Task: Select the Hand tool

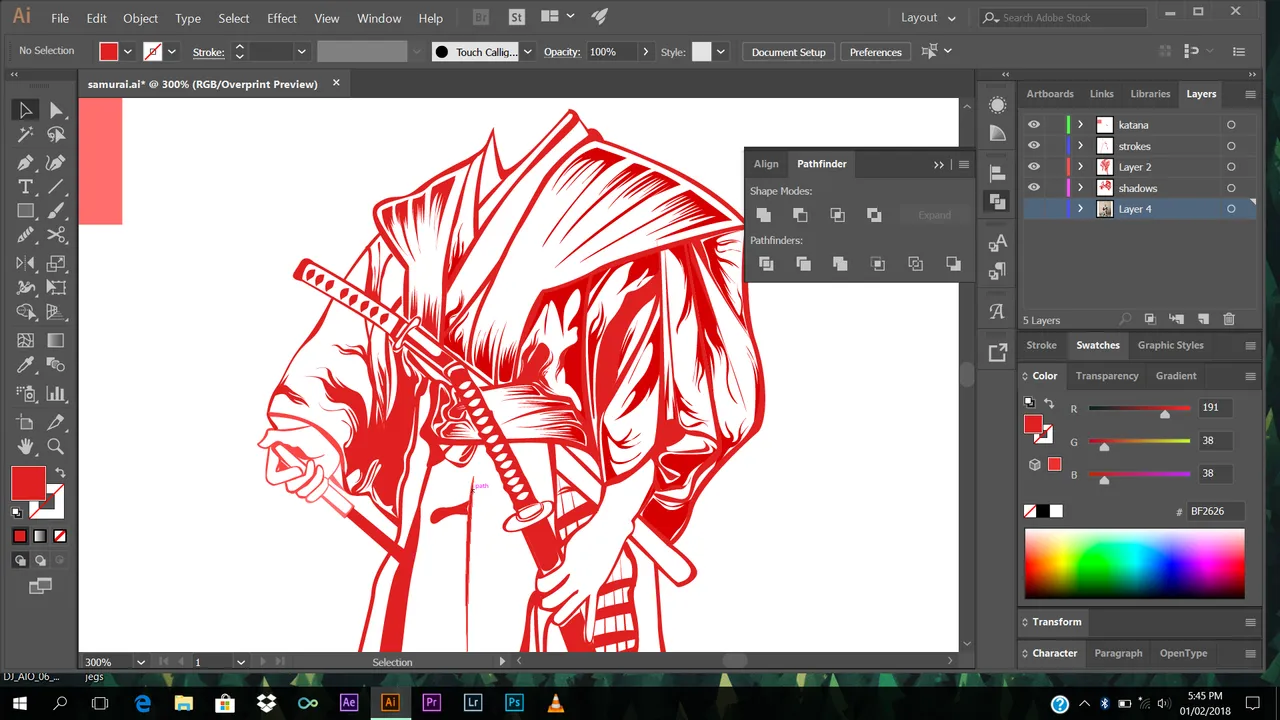Action: tap(25, 447)
